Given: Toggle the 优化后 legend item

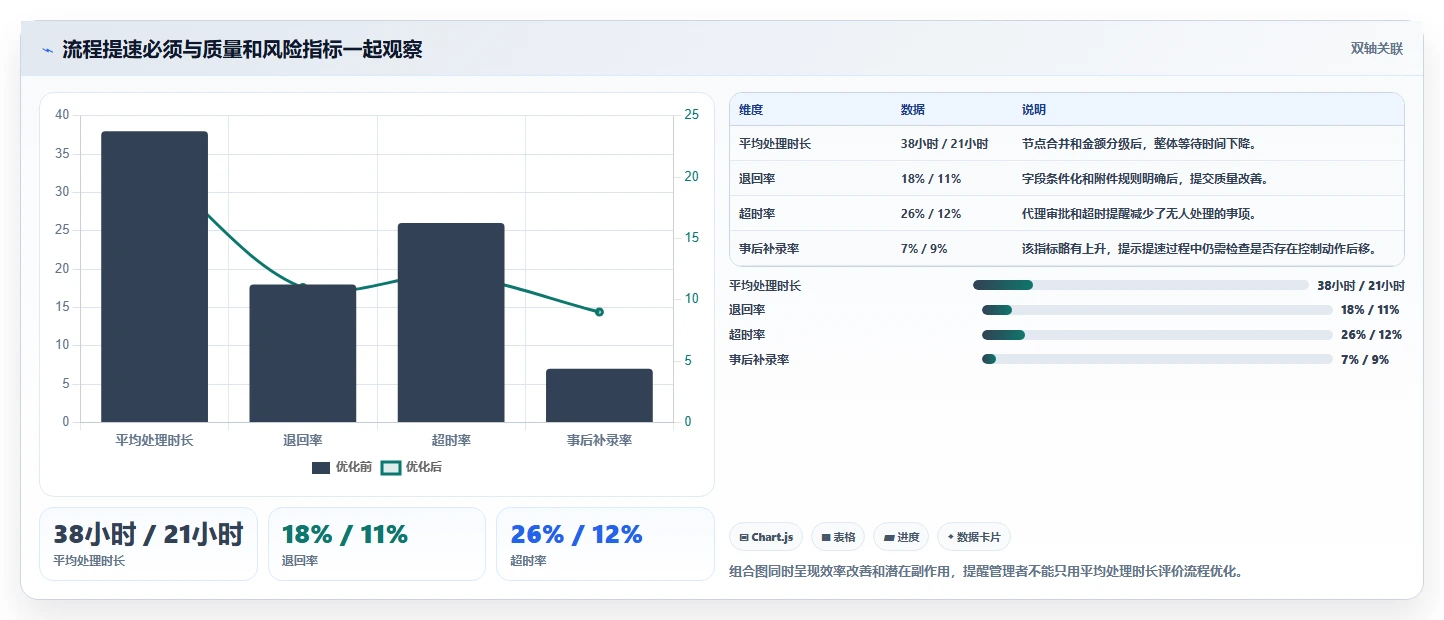Looking at the screenshot, I should pos(411,467).
